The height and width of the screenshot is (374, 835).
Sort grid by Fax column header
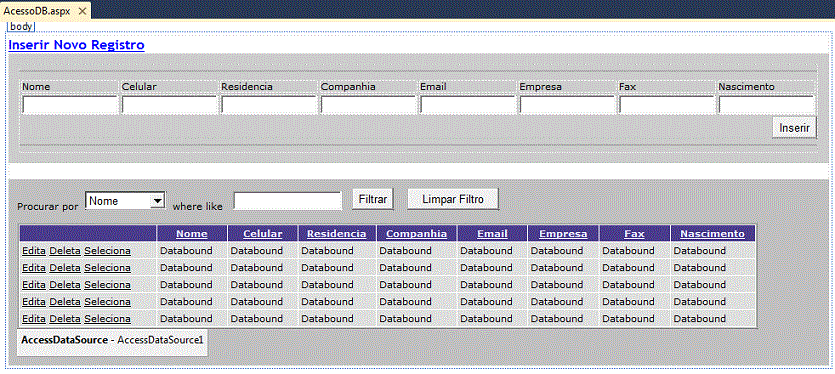click(x=634, y=233)
